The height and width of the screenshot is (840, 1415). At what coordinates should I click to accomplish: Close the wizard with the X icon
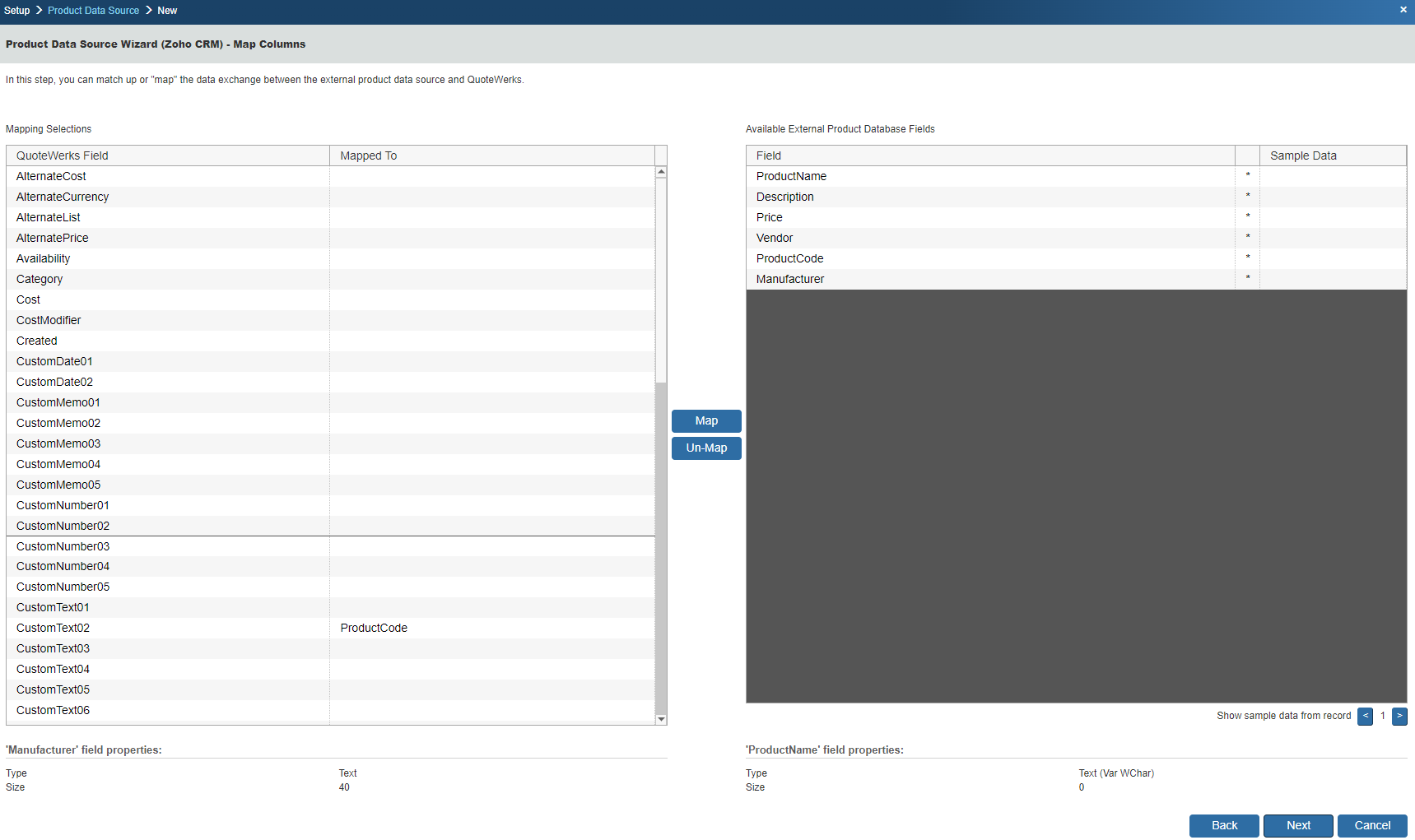(1403, 10)
